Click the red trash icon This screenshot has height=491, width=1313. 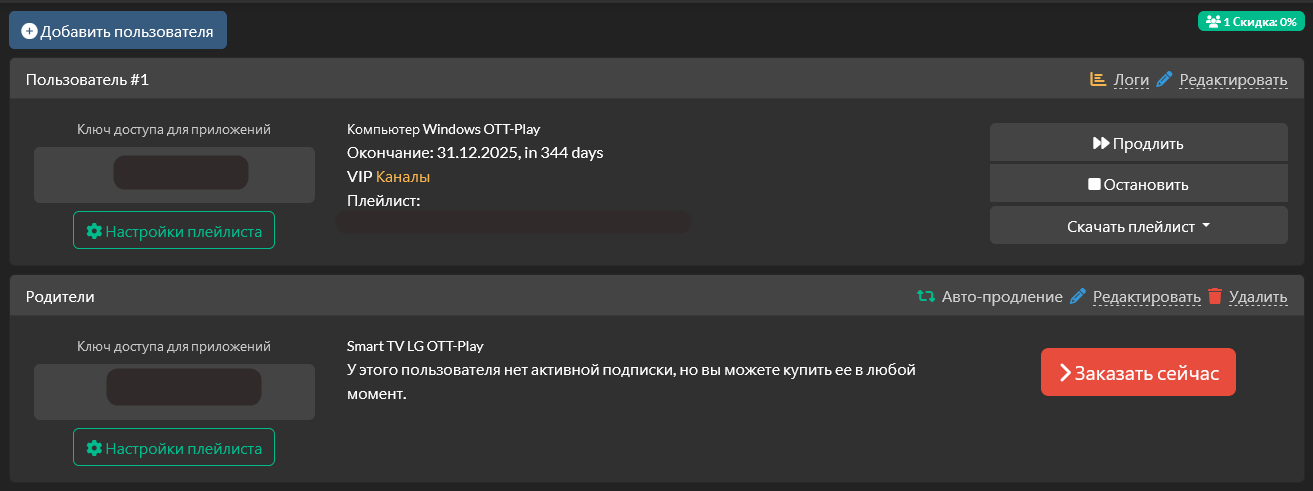coord(1215,296)
